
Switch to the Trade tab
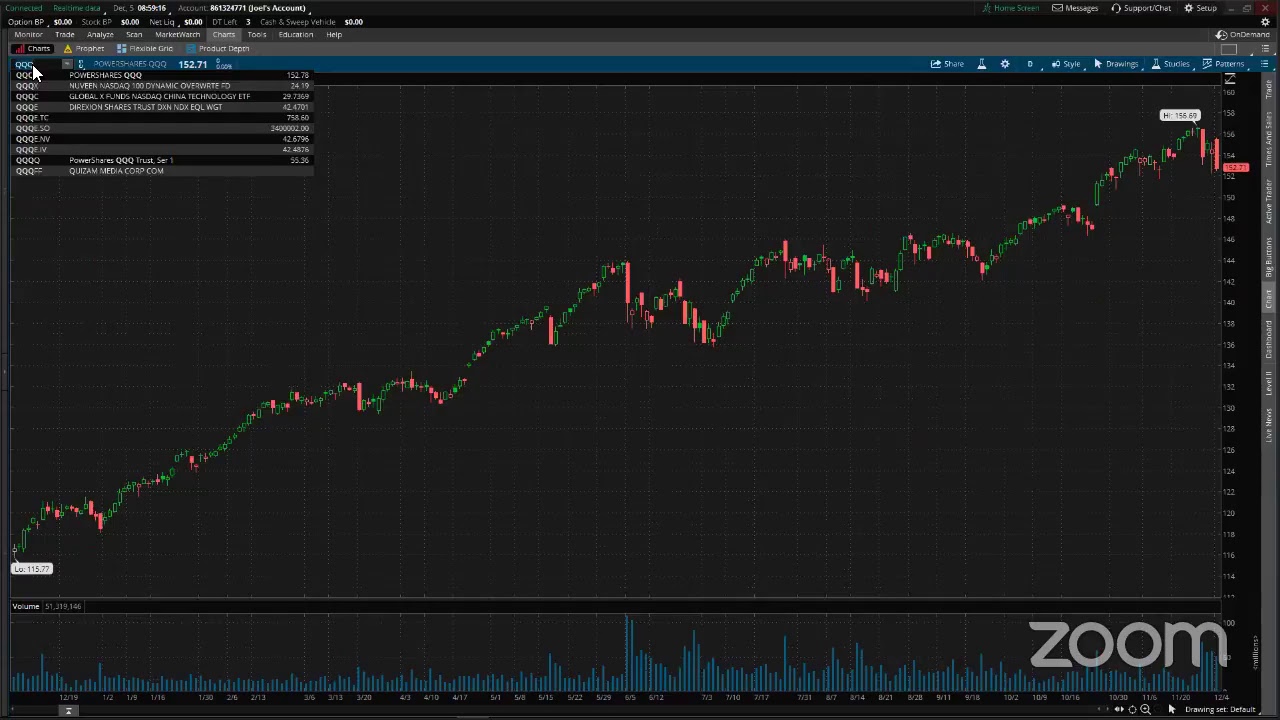64,35
